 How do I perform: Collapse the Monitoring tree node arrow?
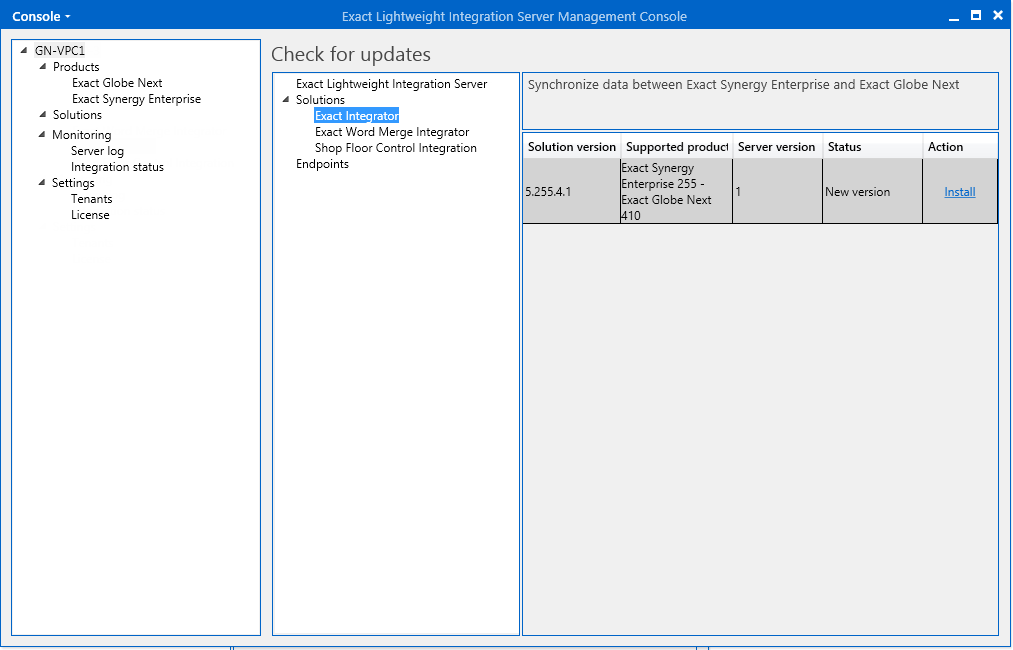point(42,134)
